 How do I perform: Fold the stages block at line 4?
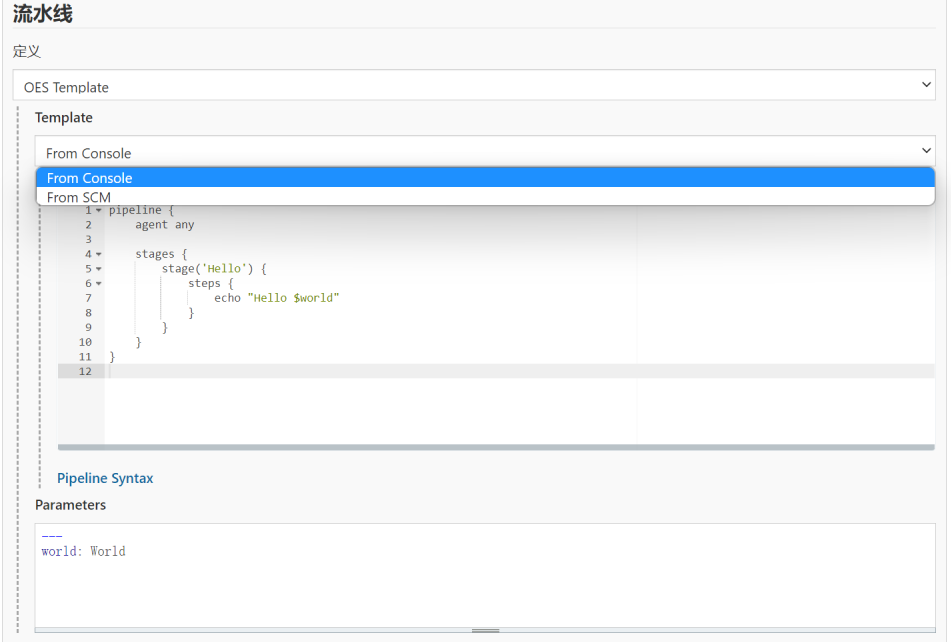pos(99,255)
